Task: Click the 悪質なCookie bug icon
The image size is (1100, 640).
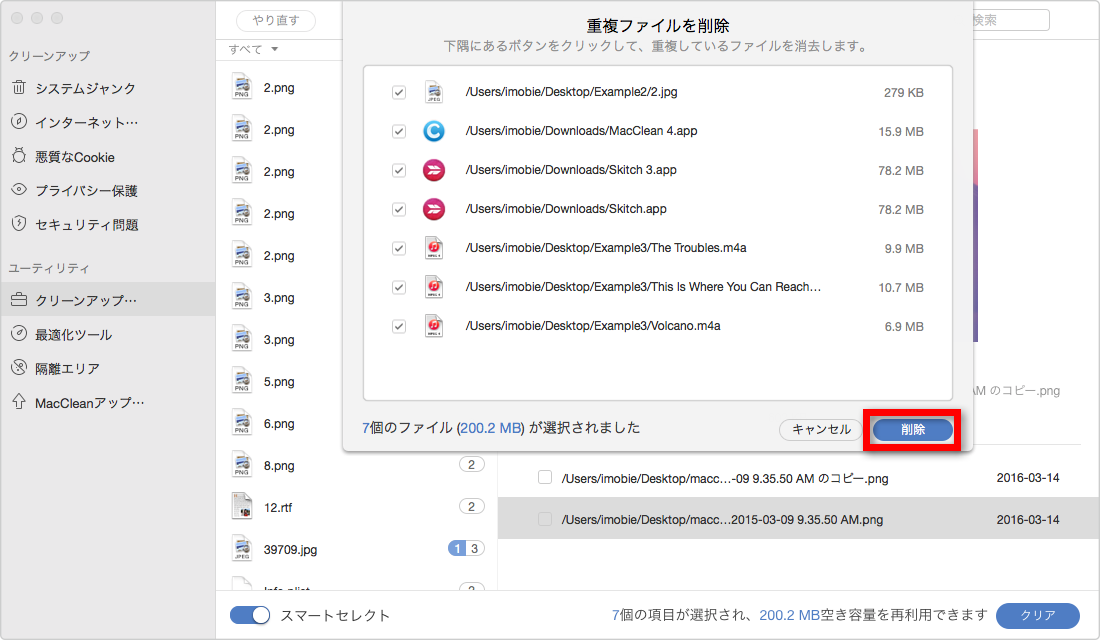Action: (x=19, y=156)
